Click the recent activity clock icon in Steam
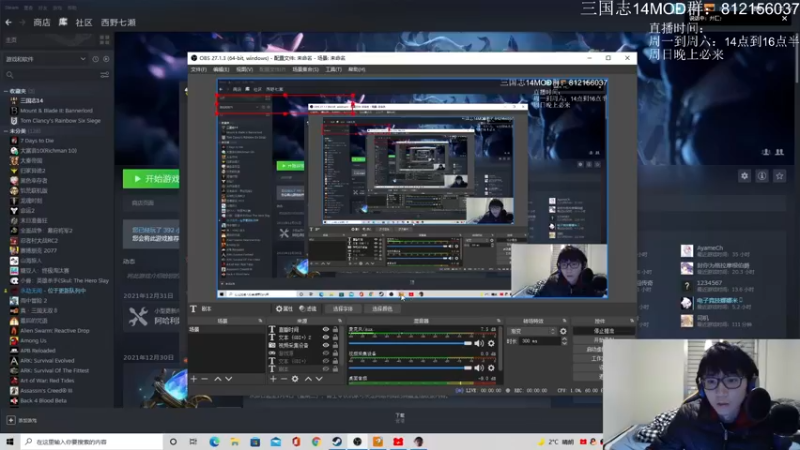 95,59
